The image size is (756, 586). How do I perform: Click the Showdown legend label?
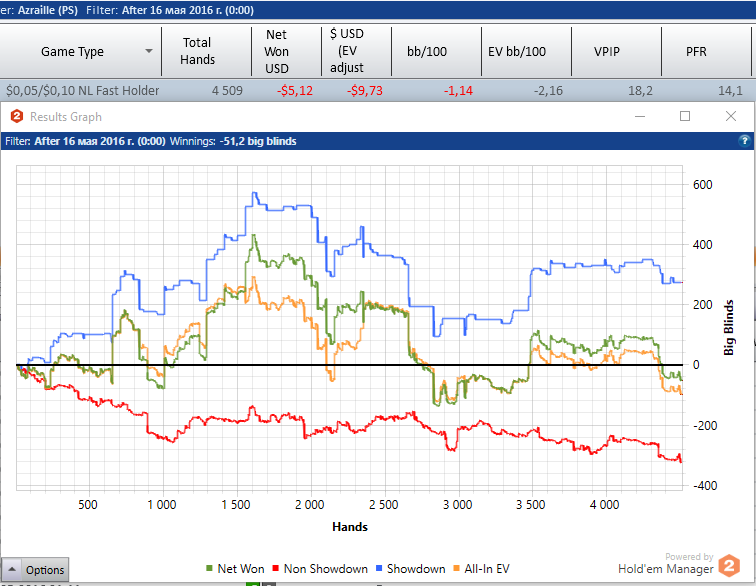tap(416, 569)
